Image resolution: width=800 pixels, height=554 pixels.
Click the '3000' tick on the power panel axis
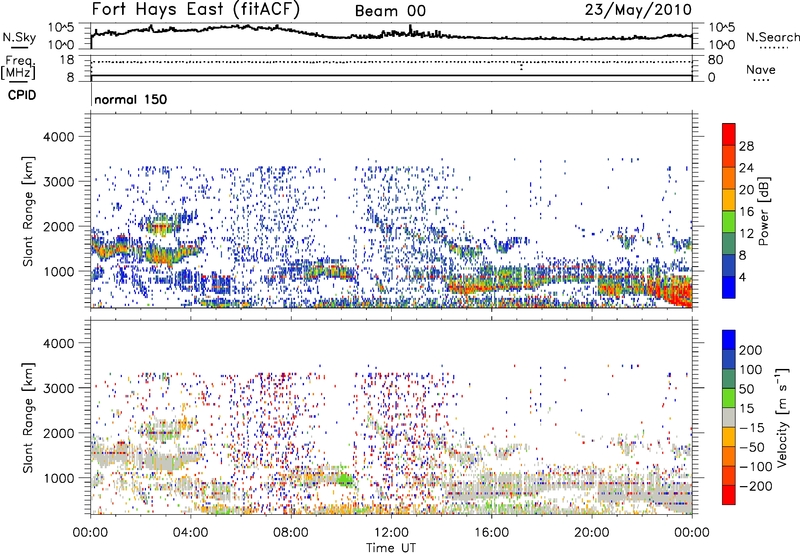point(58,182)
